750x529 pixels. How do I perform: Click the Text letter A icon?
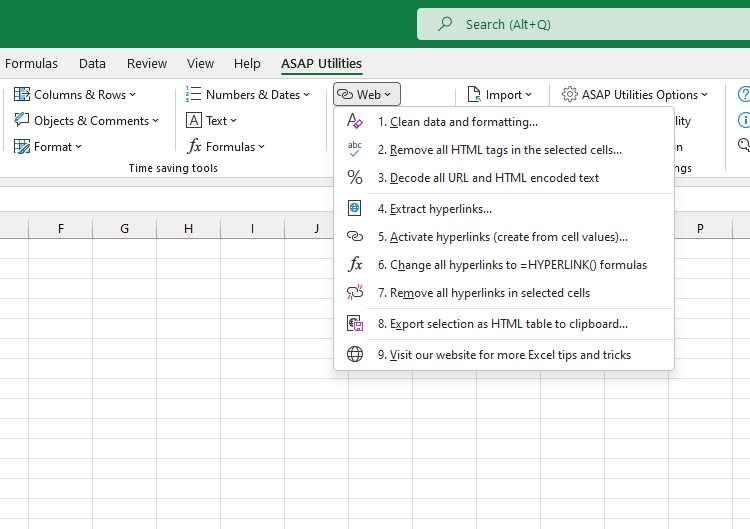(194, 120)
